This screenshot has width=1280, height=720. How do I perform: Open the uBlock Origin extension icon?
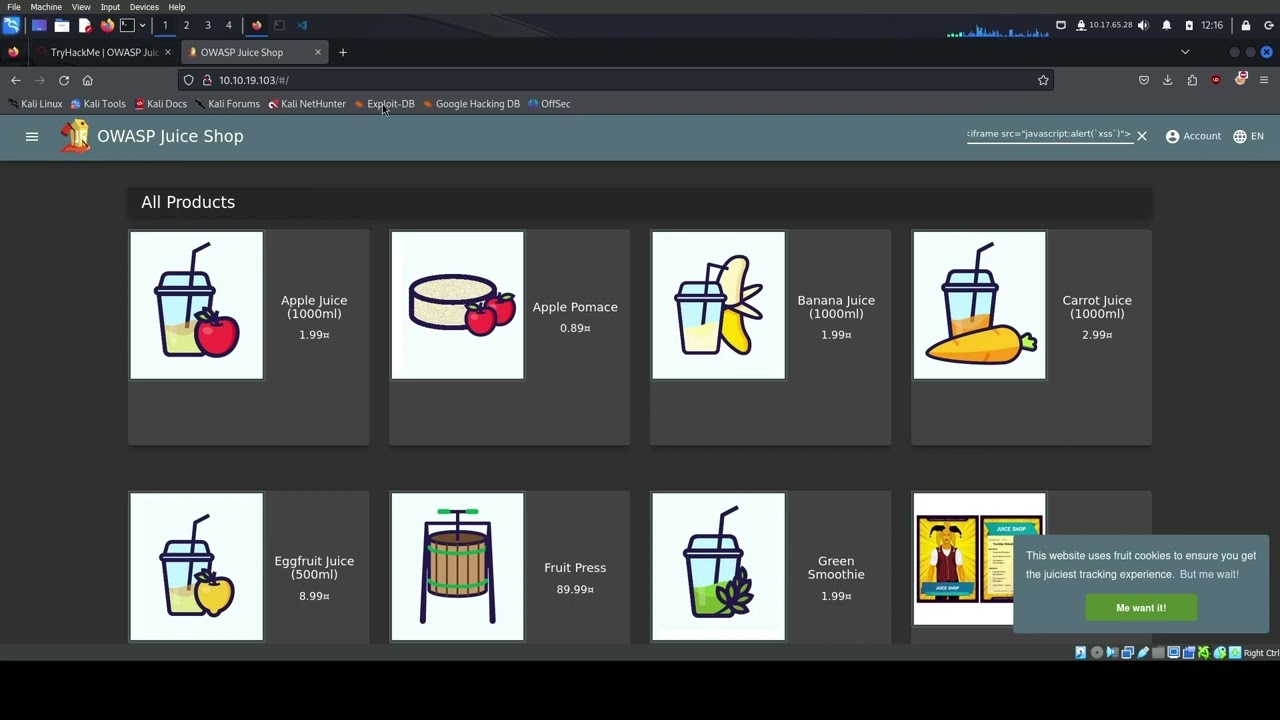1216,80
